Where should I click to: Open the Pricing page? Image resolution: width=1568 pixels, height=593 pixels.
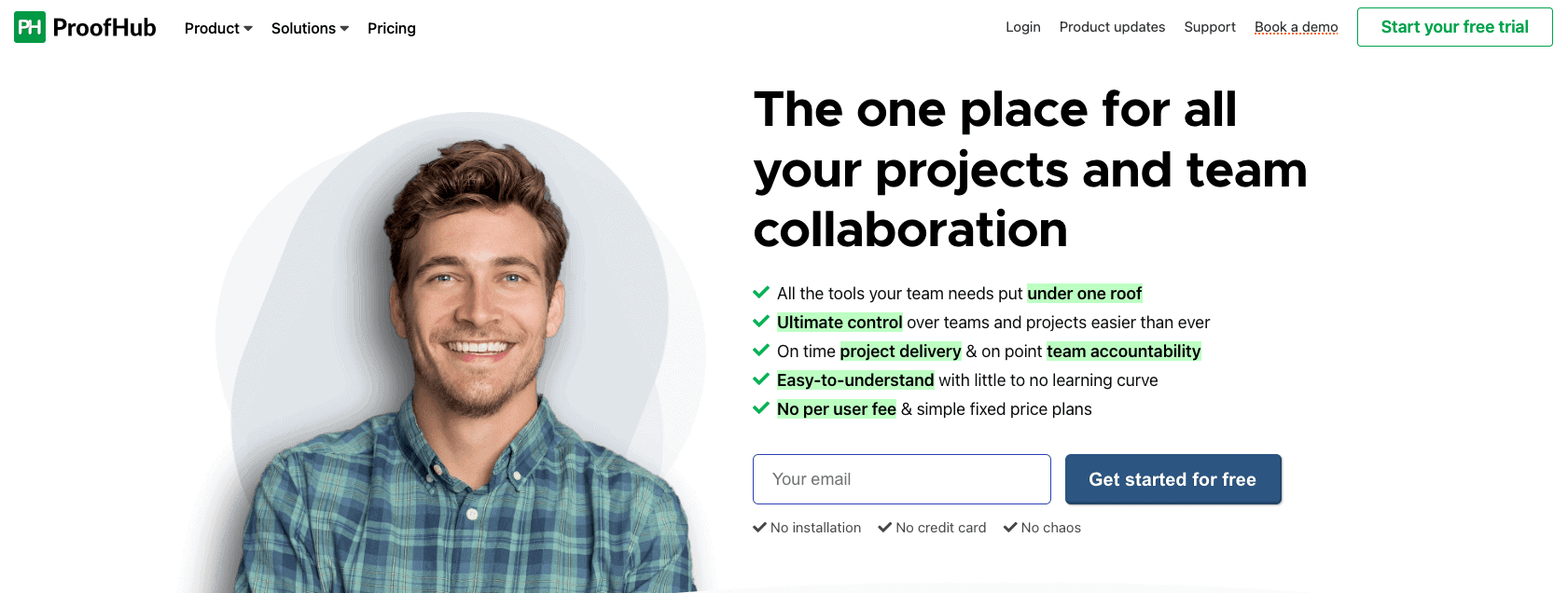point(392,28)
